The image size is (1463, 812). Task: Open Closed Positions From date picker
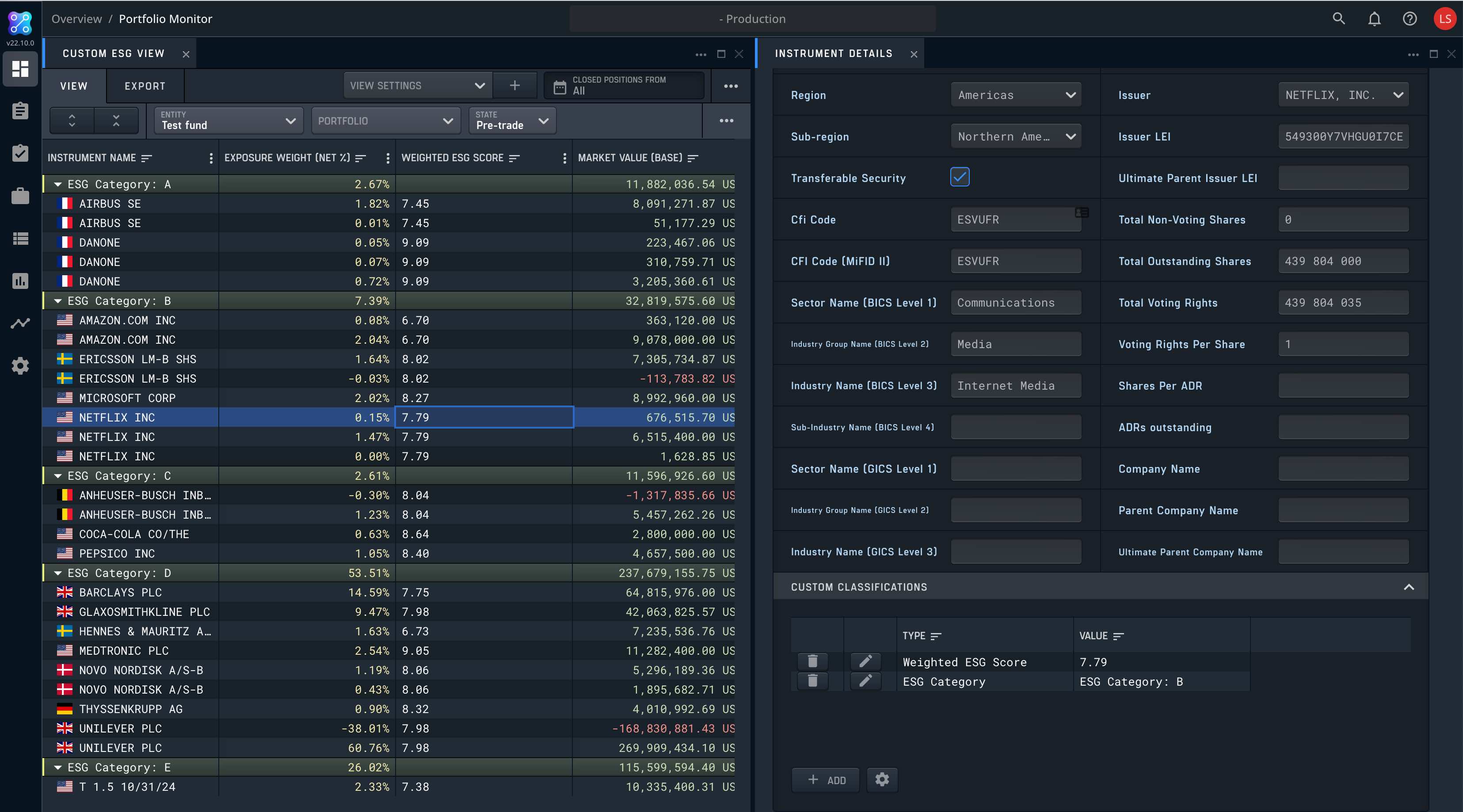click(x=624, y=85)
